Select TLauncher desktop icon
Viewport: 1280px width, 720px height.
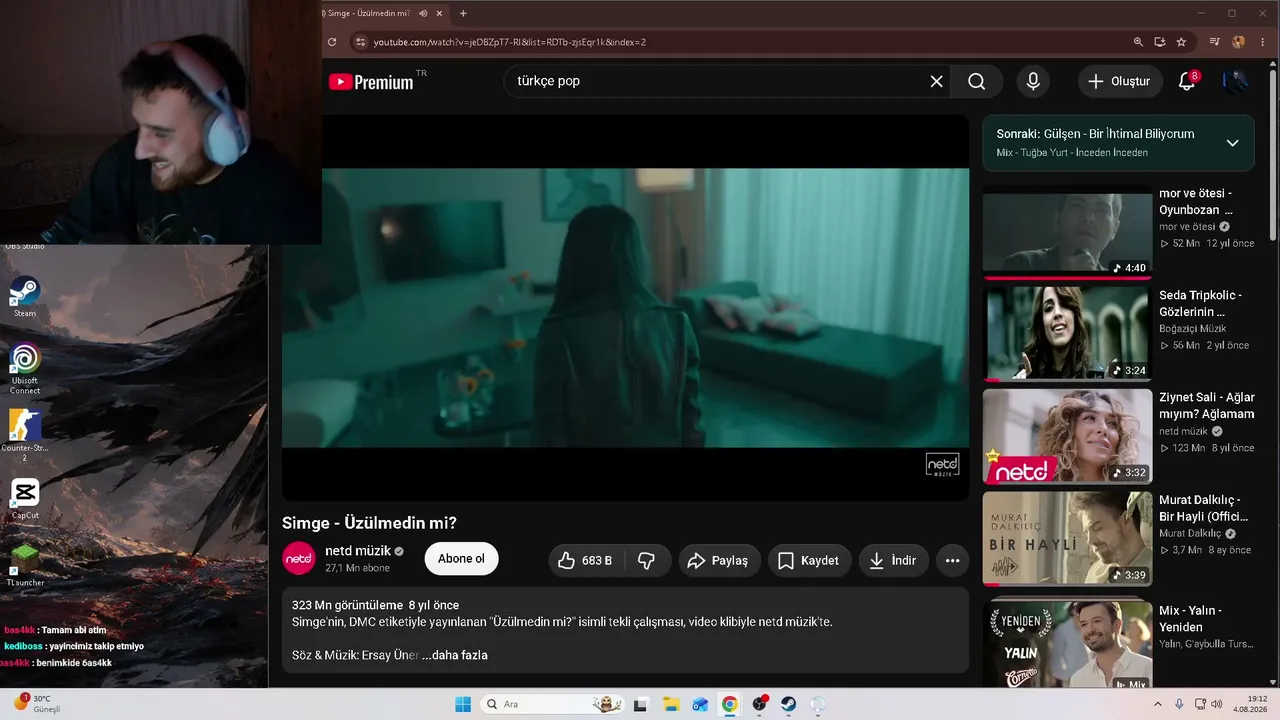tap(25, 565)
